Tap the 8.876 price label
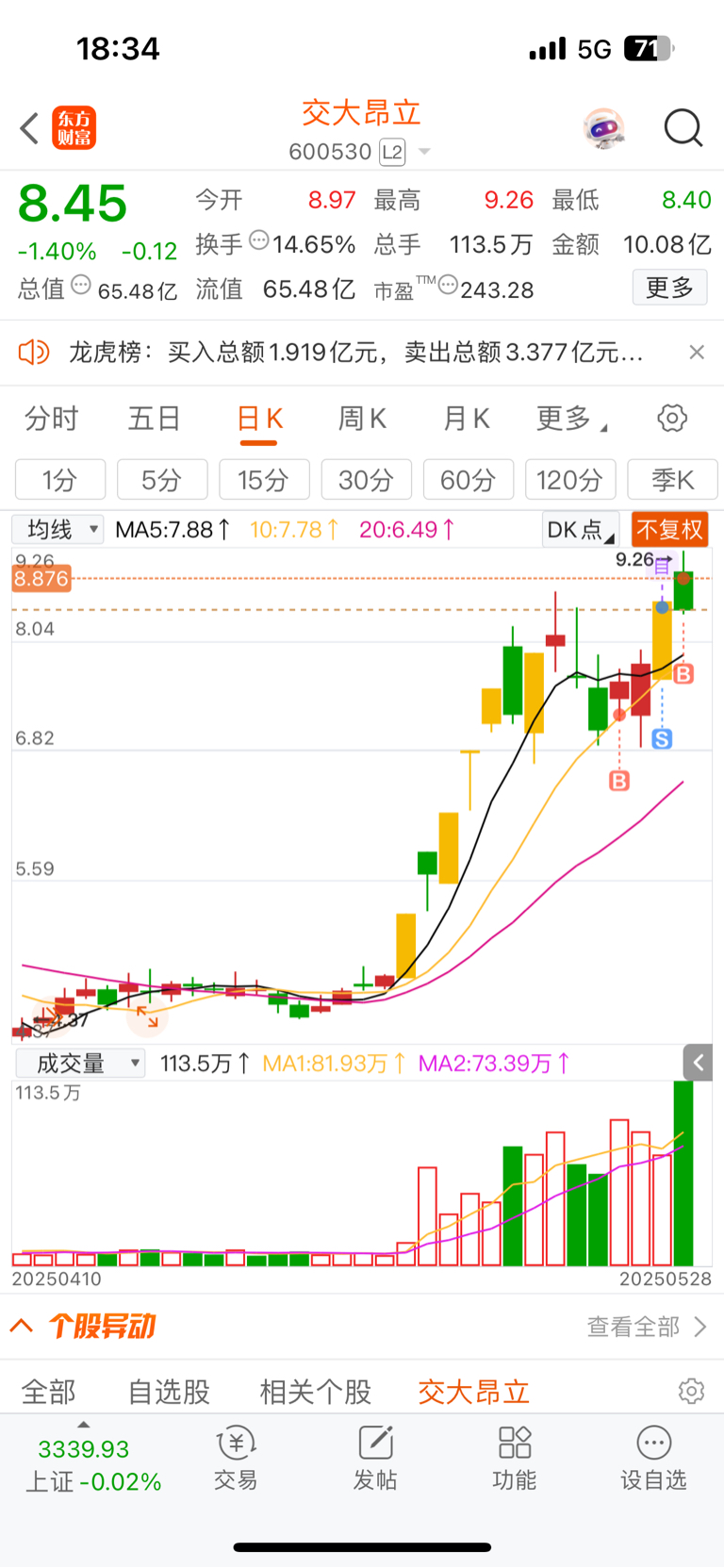This screenshot has height=1568, width=724. click(x=41, y=578)
